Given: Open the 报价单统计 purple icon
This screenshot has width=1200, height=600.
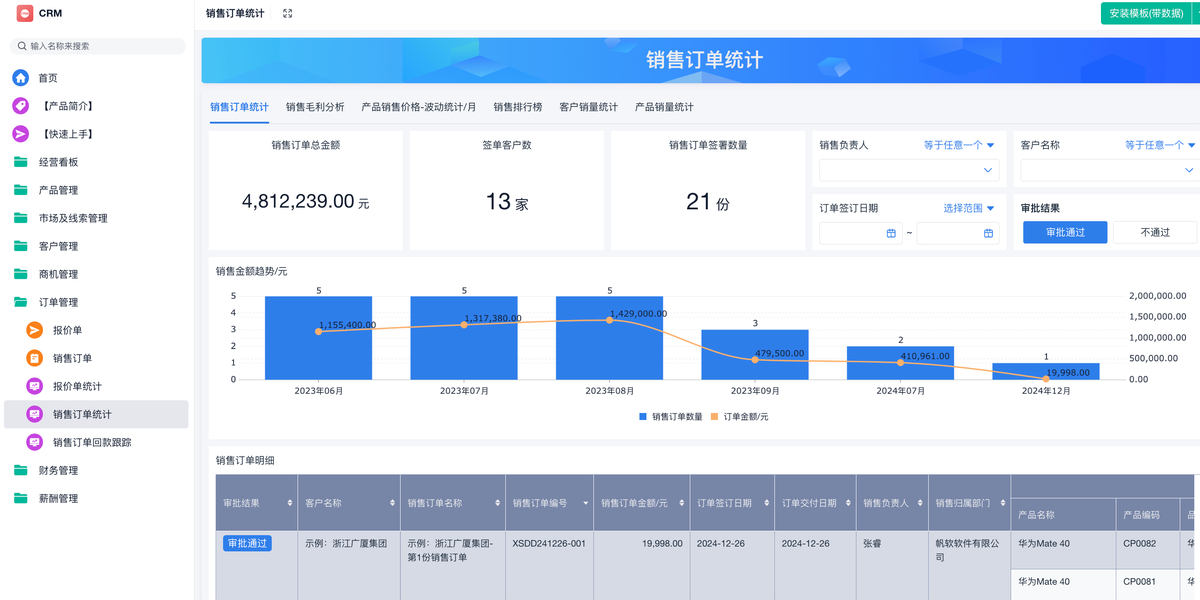Looking at the screenshot, I should (35, 386).
